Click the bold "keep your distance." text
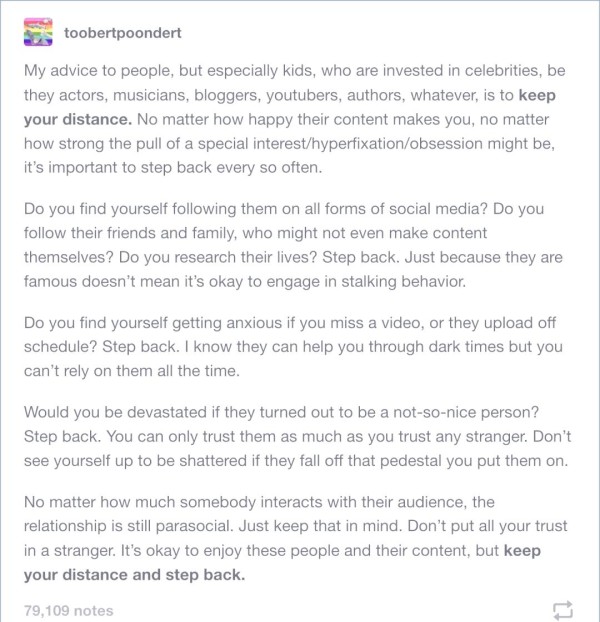 click(72, 120)
